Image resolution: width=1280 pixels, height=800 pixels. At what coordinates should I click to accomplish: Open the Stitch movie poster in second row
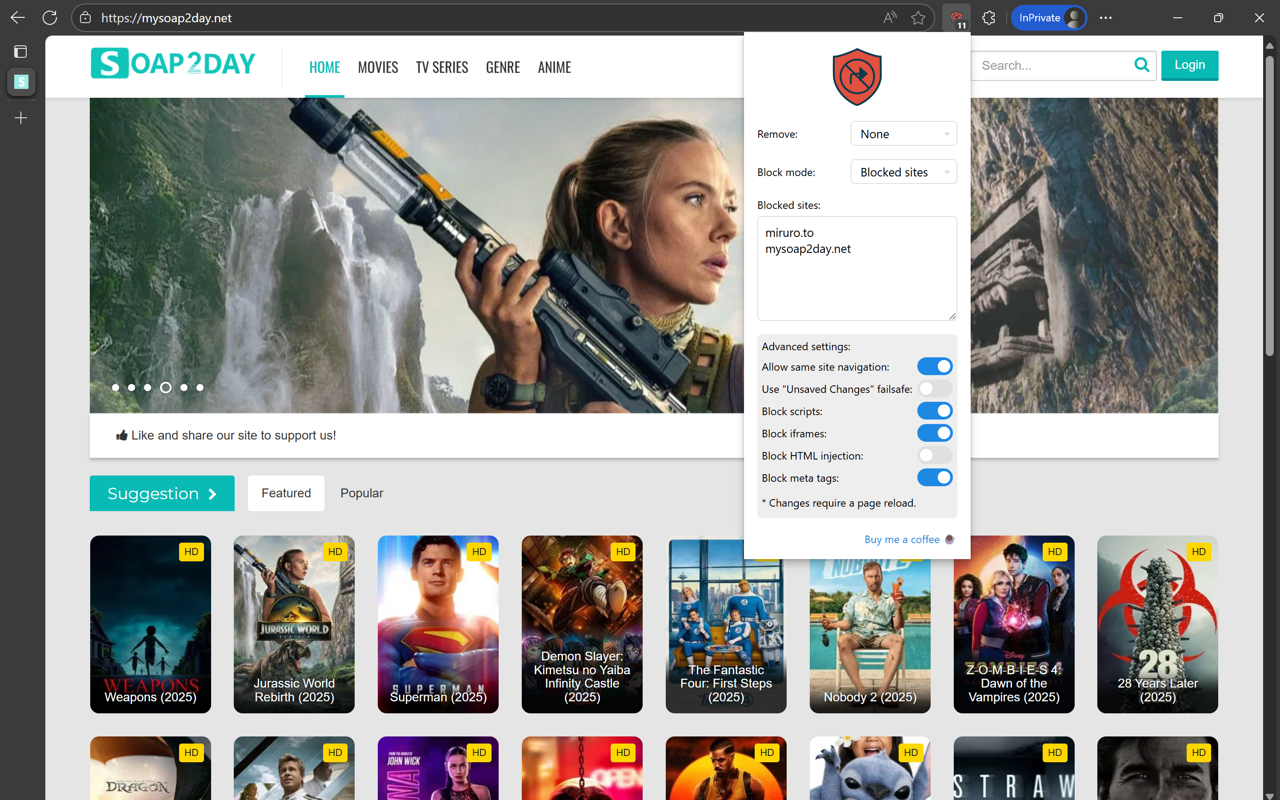pyautogui.click(x=870, y=768)
